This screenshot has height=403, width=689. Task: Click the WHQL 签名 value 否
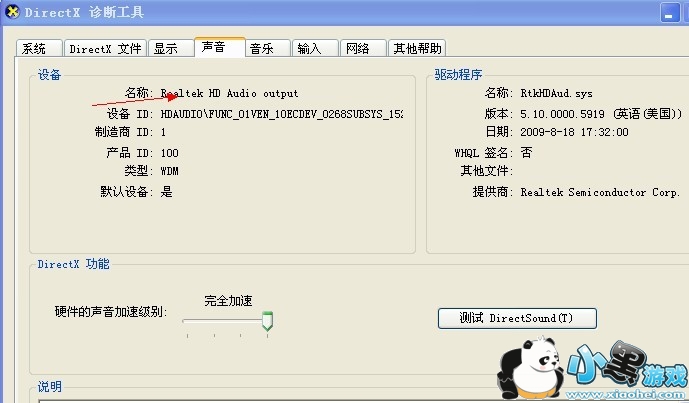coord(526,152)
